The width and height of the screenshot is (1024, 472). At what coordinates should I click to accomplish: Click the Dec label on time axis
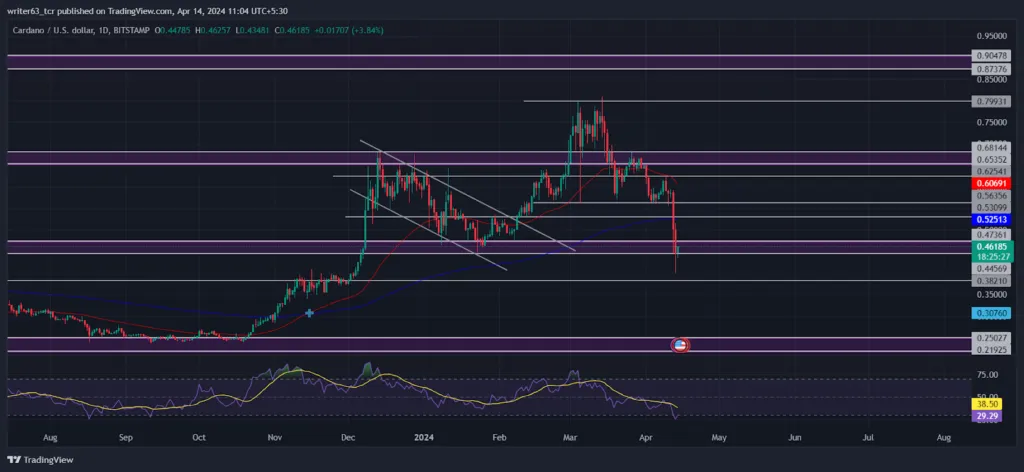point(348,437)
